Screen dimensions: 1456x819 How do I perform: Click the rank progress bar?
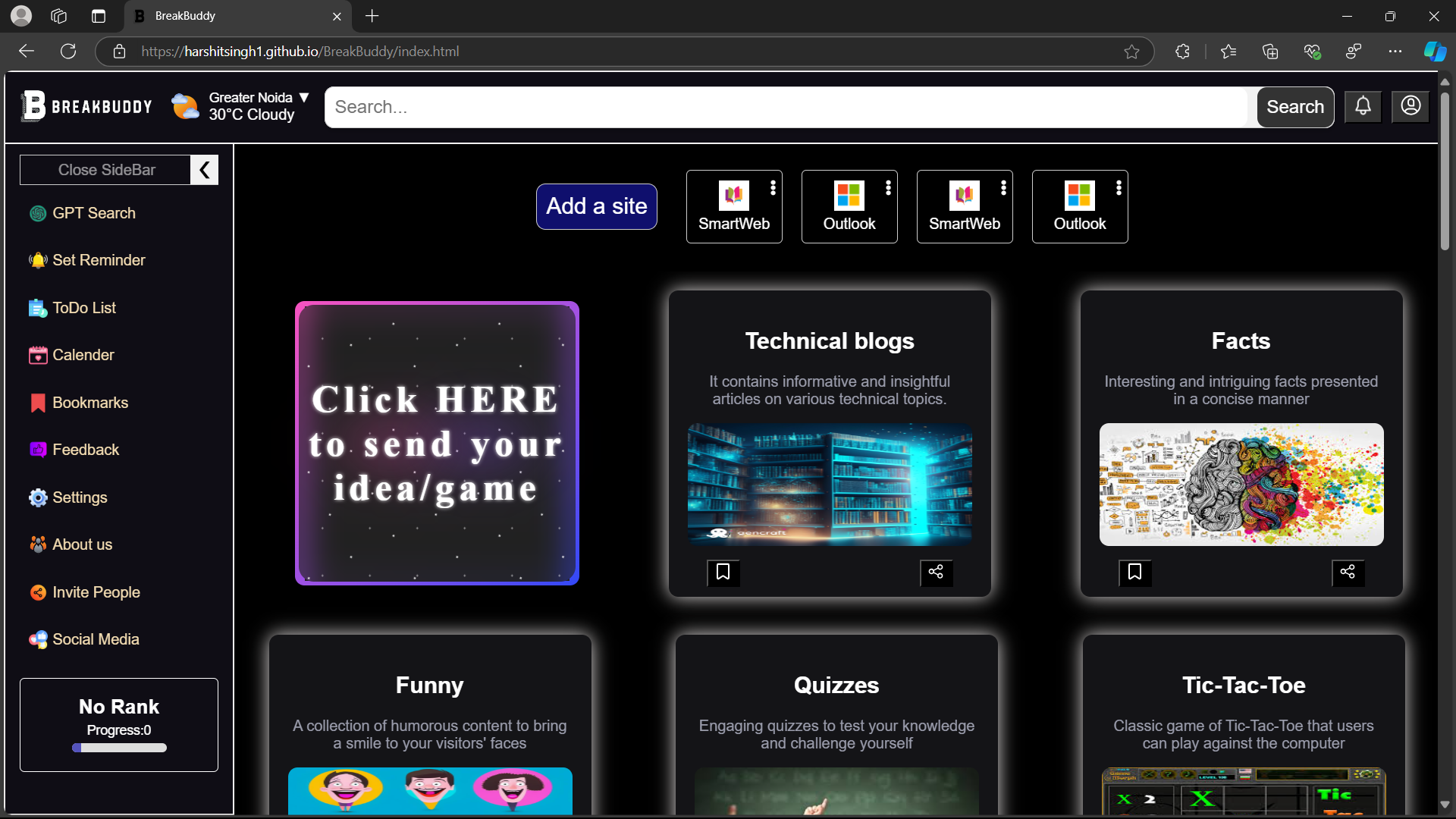coord(119,748)
